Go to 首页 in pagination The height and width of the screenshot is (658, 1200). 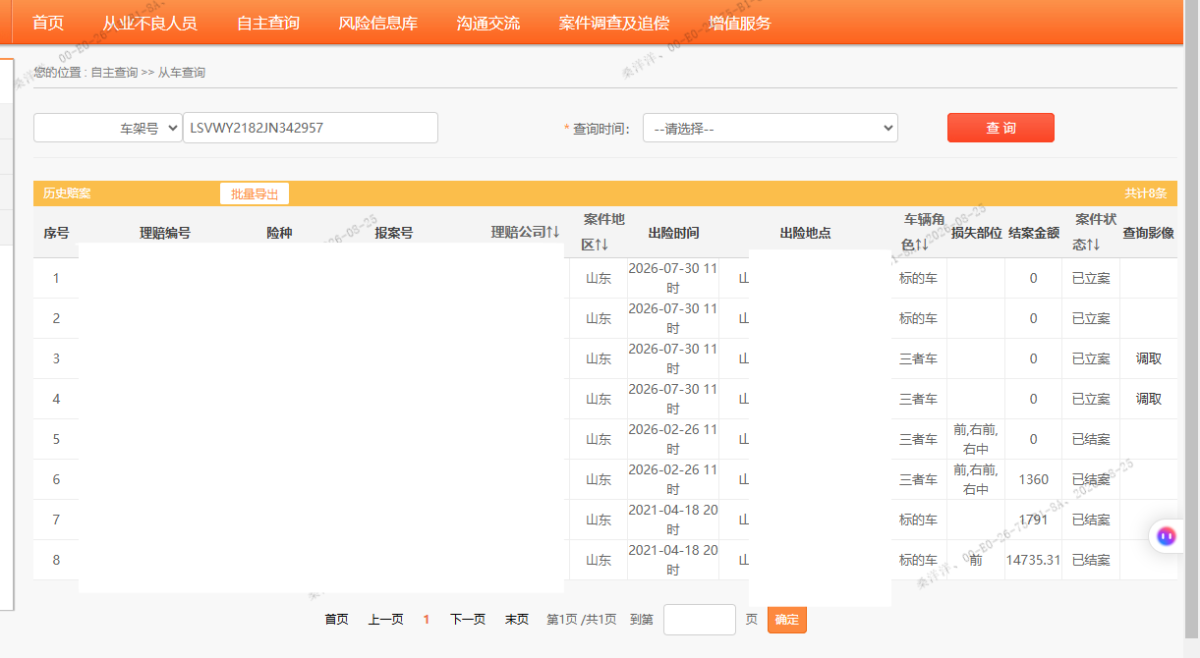click(x=336, y=620)
